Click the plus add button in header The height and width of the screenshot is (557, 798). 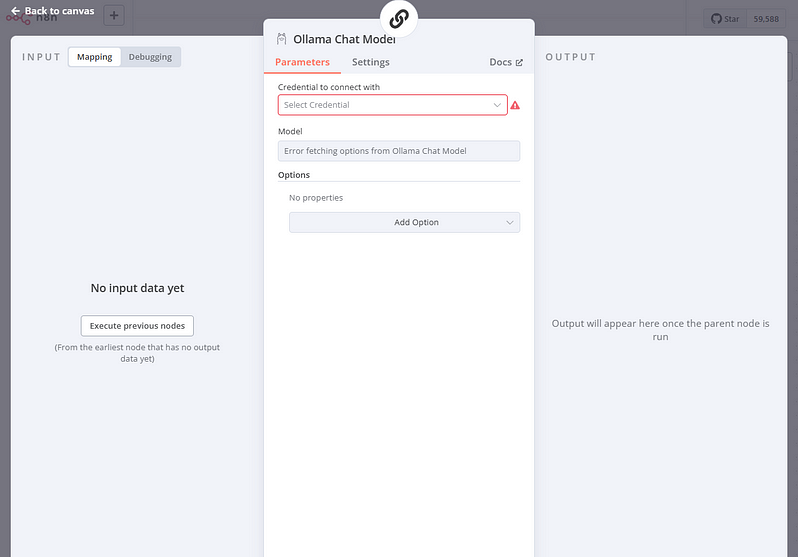click(114, 16)
